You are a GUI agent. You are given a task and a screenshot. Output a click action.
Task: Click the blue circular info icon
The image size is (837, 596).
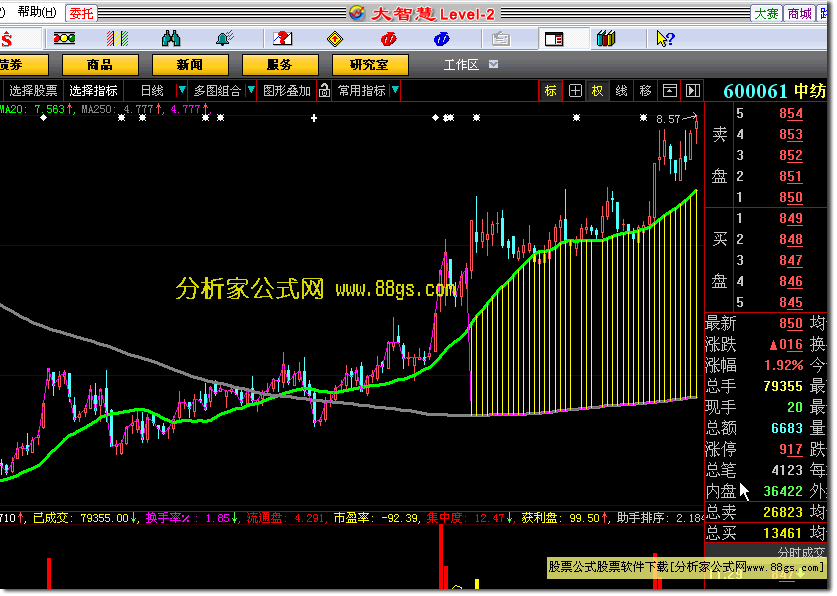[x=441, y=39]
